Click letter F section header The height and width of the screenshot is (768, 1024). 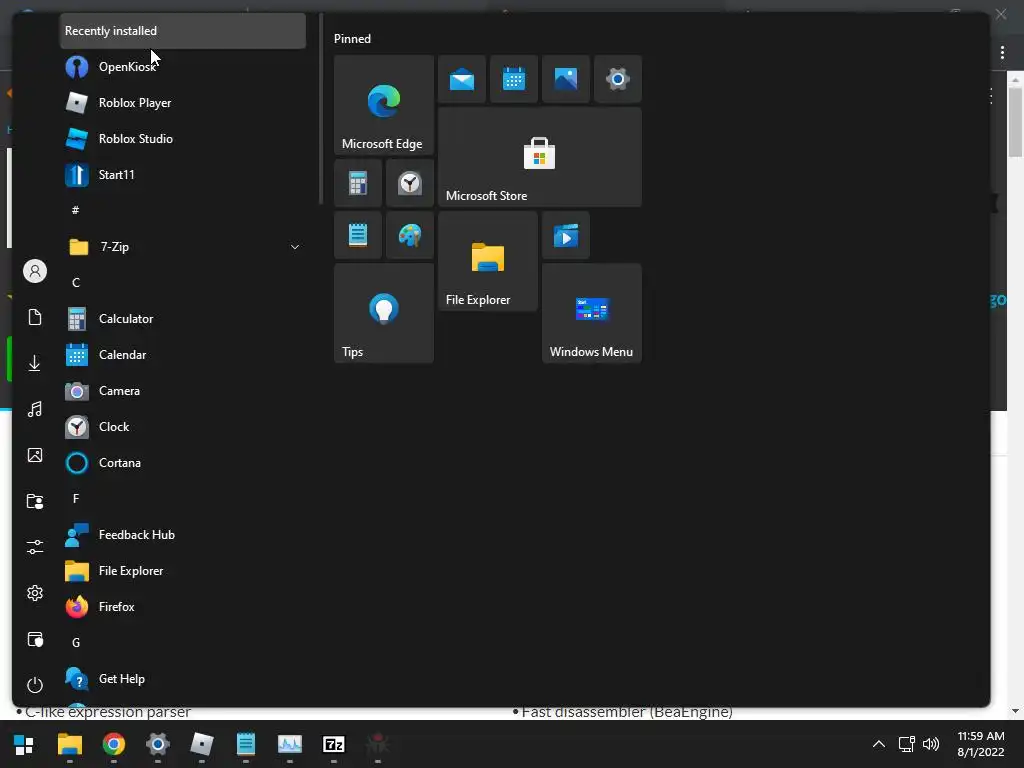pos(76,499)
